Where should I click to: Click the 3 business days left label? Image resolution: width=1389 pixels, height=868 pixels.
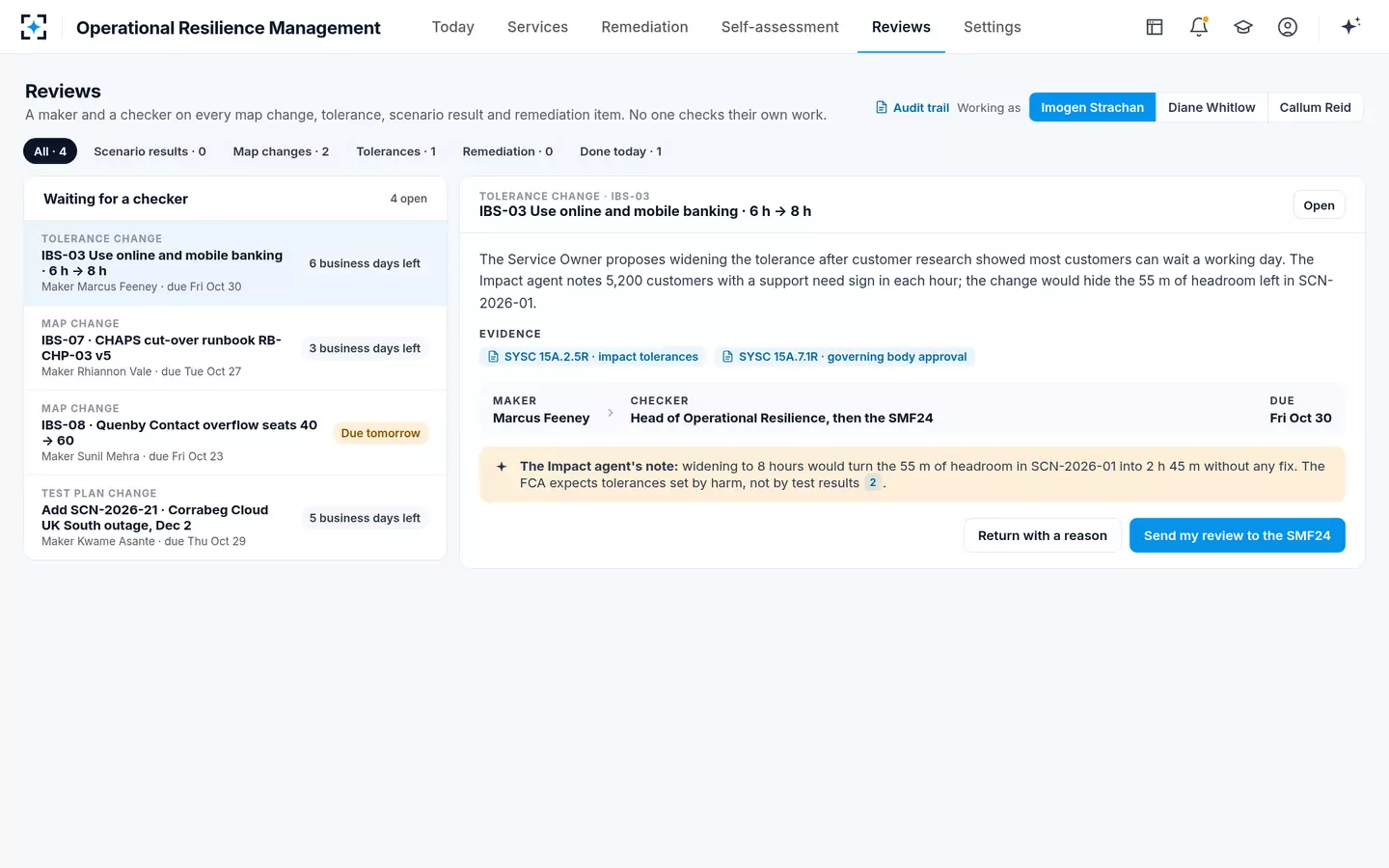click(x=365, y=348)
